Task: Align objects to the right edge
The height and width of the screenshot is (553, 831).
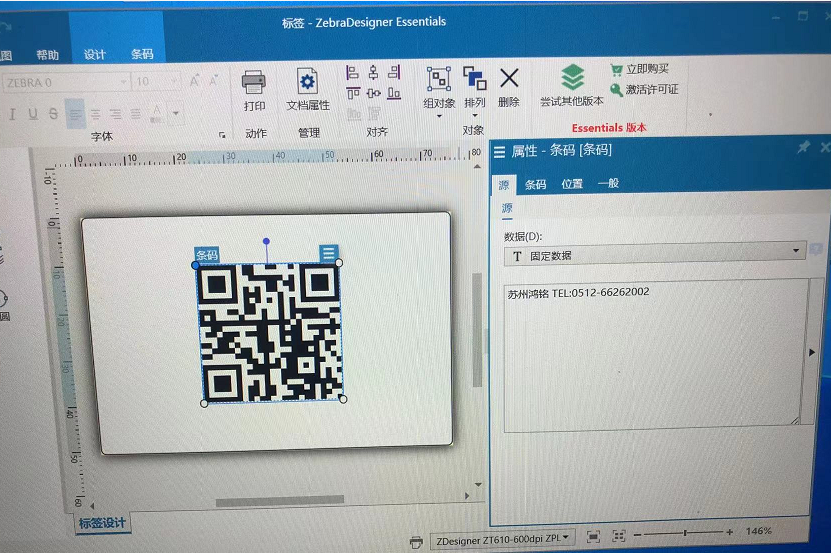Action: [394, 71]
